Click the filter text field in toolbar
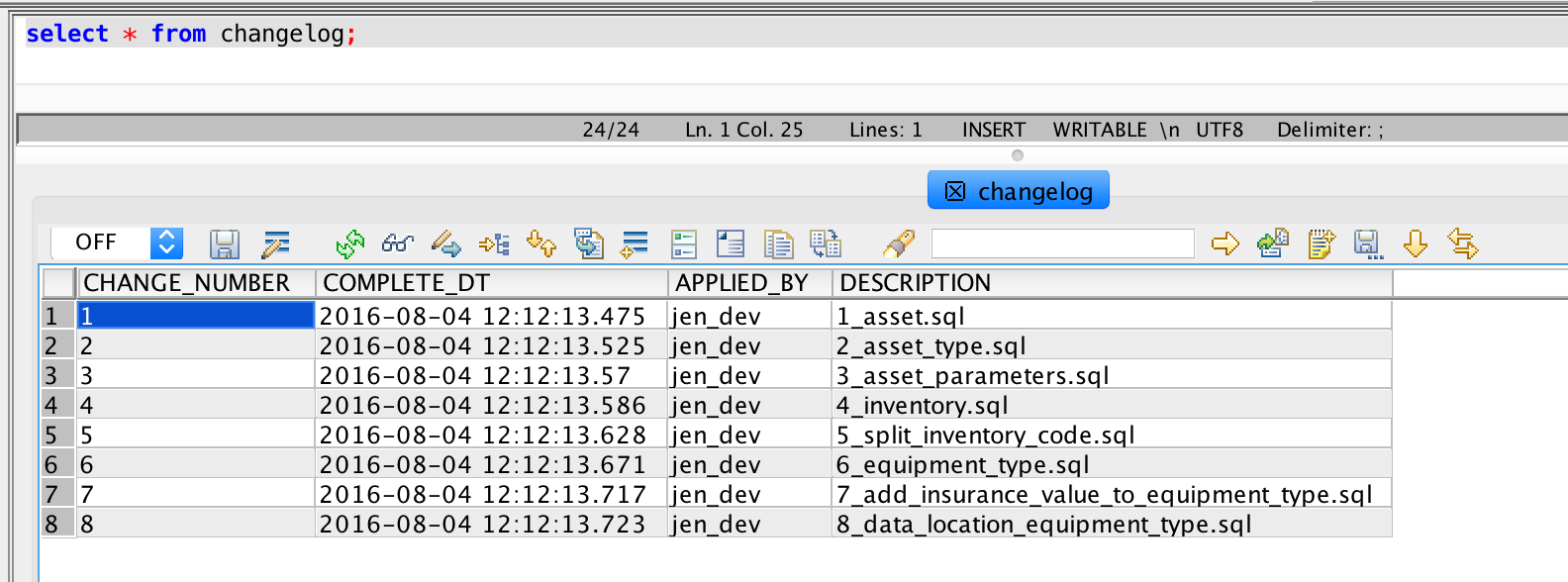1568x582 pixels. [1062, 243]
